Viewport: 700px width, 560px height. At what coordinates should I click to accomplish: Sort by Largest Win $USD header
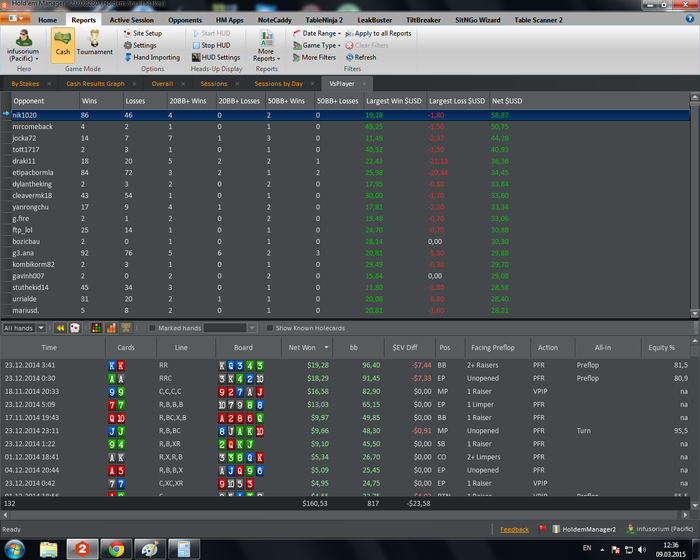point(394,101)
